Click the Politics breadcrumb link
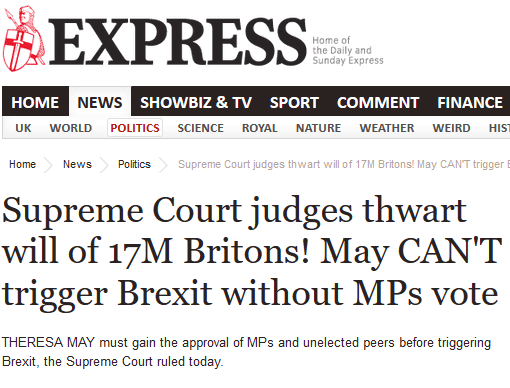The width and height of the screenshot is (510, 388). 134,164
